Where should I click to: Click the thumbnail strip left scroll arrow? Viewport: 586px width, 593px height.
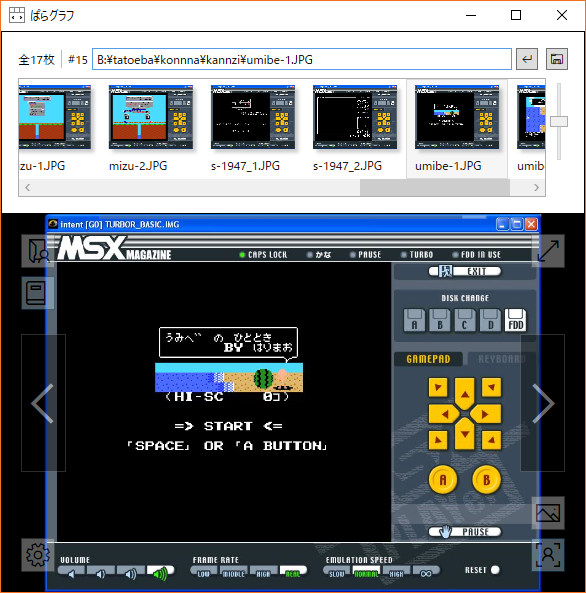tap(27, 188)
